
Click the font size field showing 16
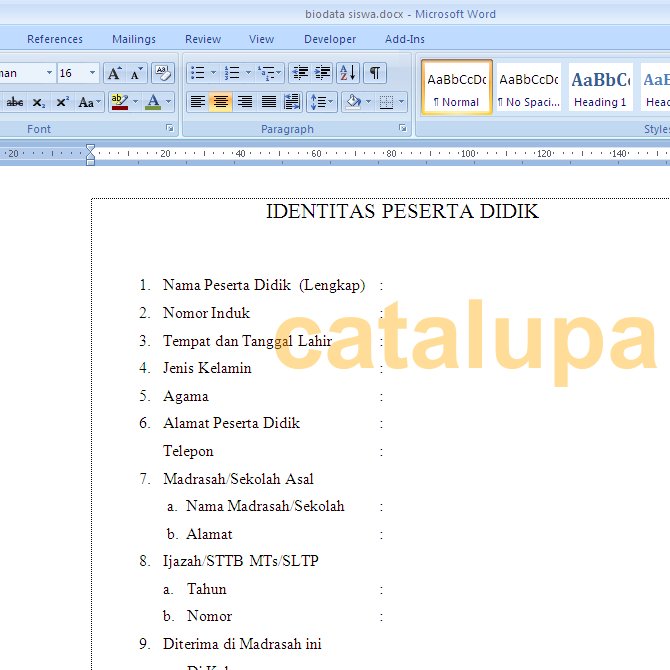(73, 73)
